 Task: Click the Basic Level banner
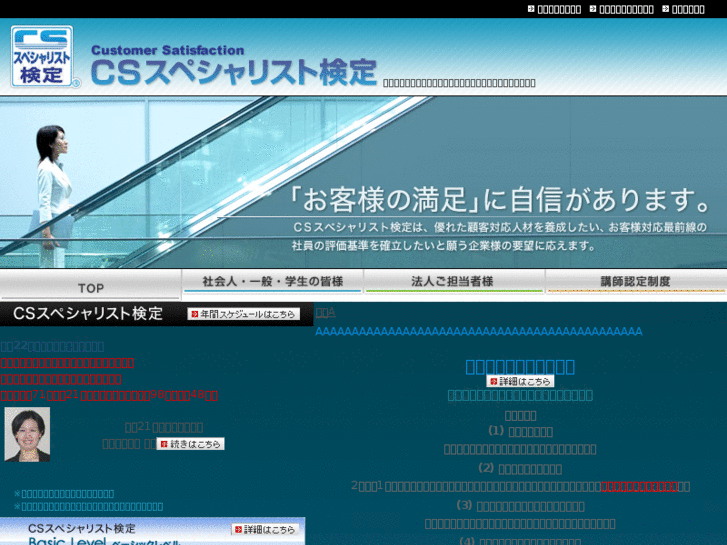(153, 531)
